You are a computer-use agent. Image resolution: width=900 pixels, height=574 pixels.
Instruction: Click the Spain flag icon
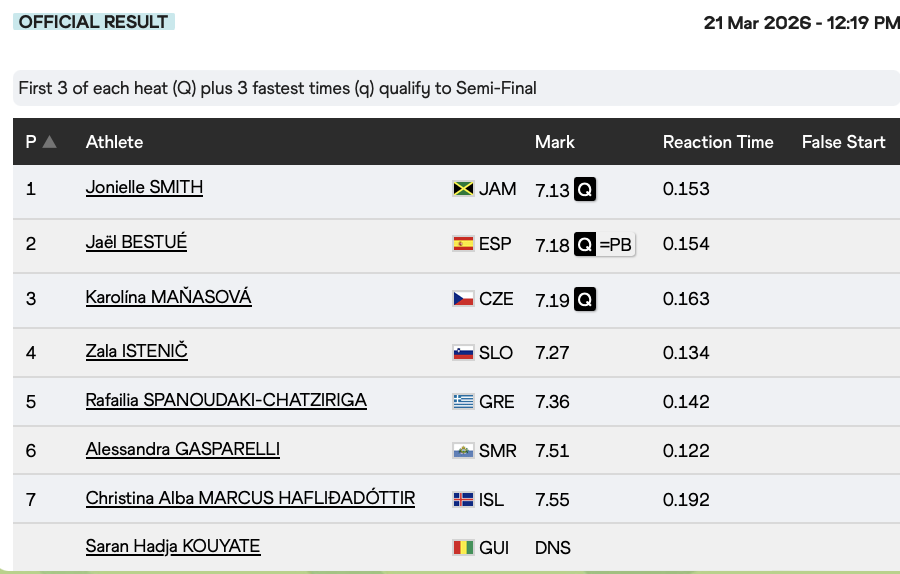click(x=463, y=244)
